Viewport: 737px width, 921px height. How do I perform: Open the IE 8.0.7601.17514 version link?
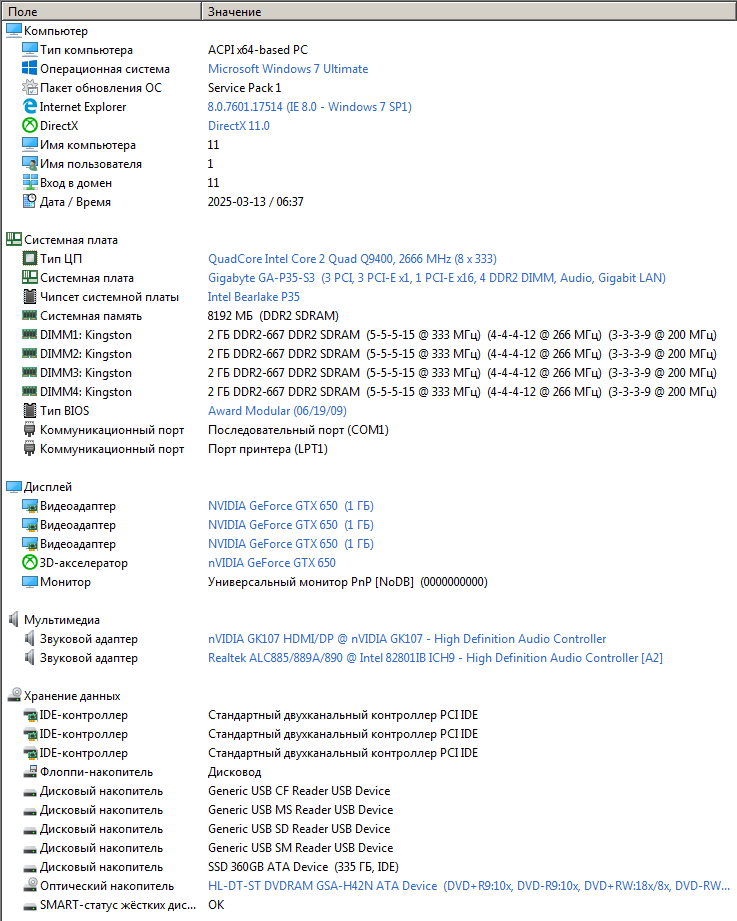309,106
